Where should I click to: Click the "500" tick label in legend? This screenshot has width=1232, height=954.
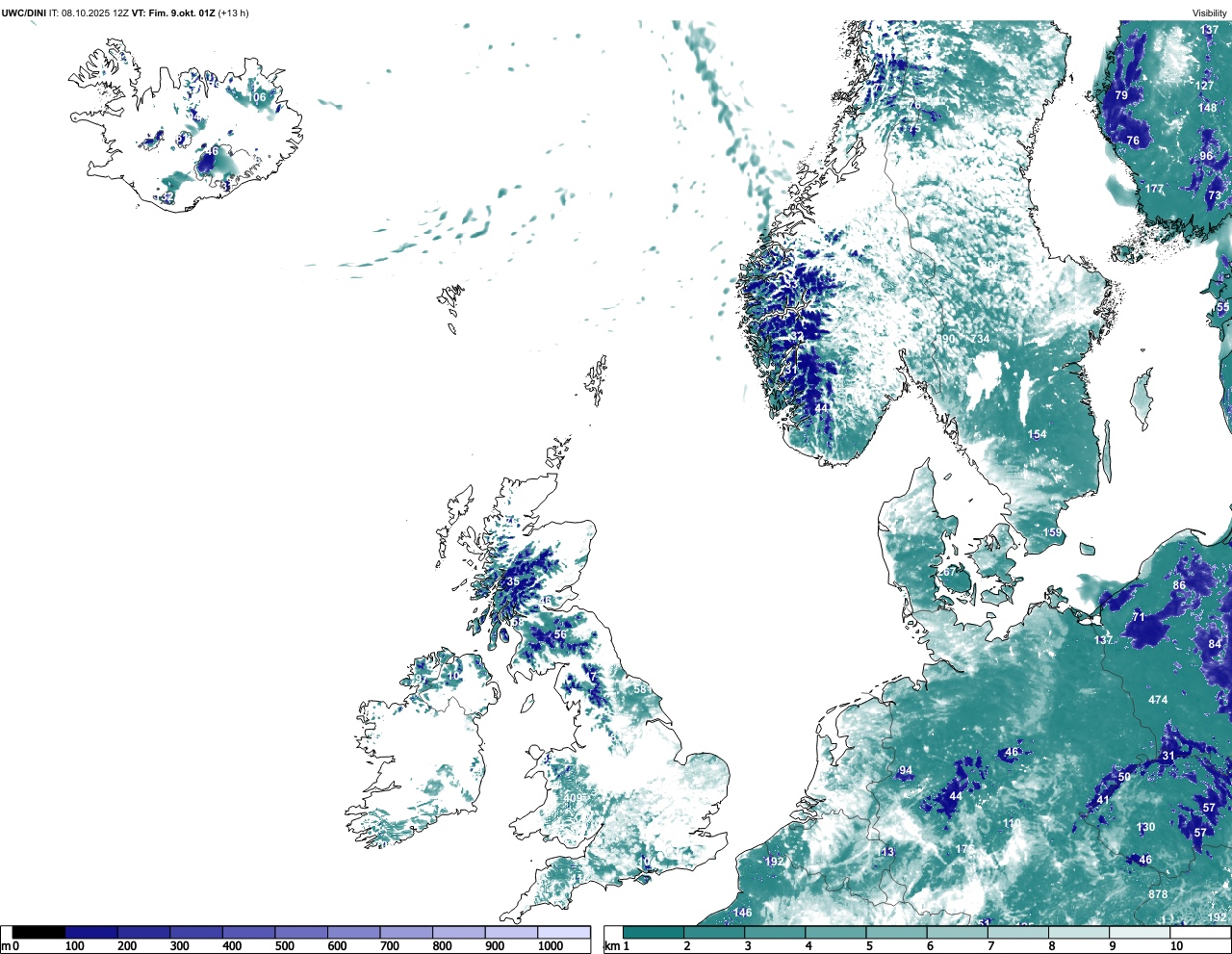[x=285, y=946]
